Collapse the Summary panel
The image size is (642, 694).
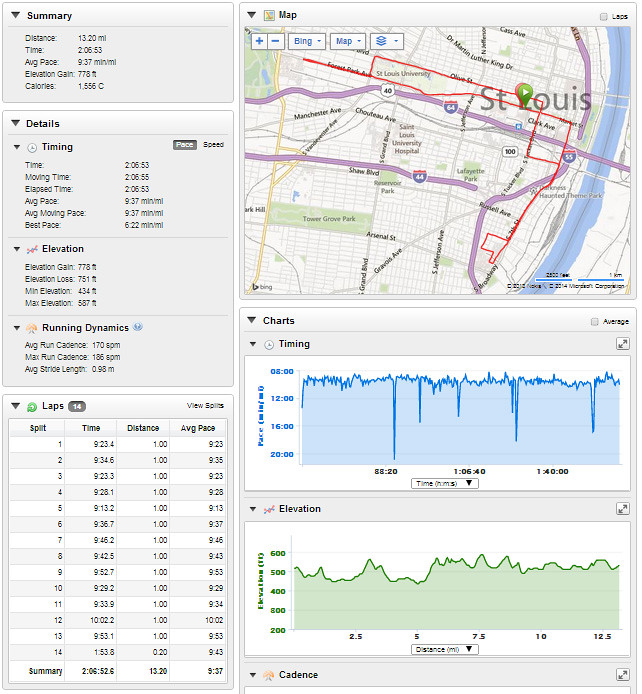click(15, 15)
